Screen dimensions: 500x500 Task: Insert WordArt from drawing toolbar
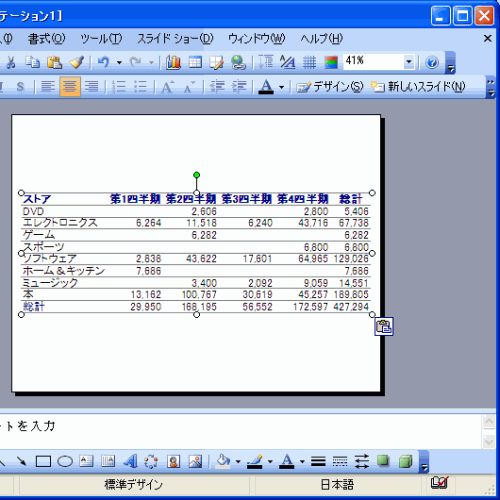(130, 461)
